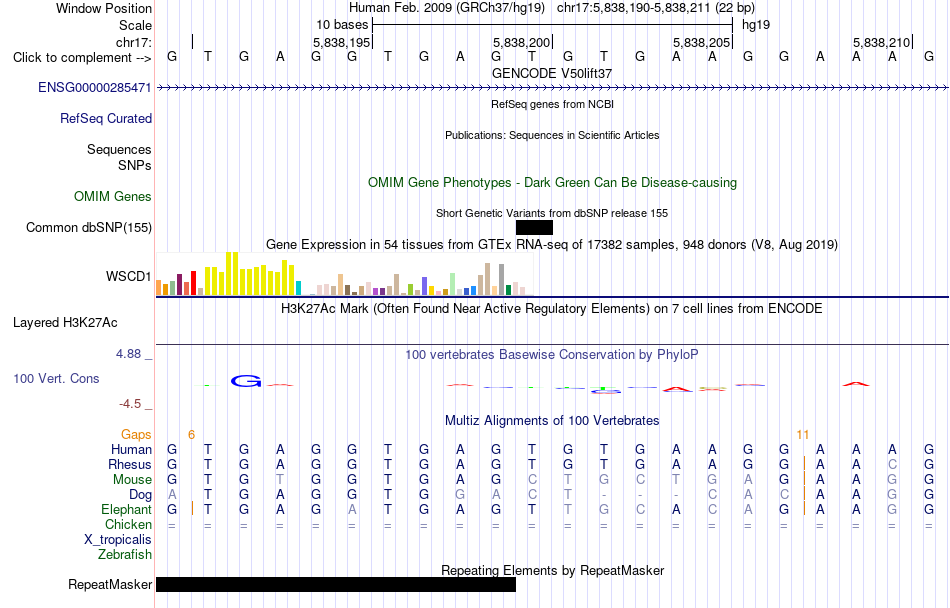950x608 pixels.
Task: Click the H3K27Ac Mark track title
Action: [552, 309]
